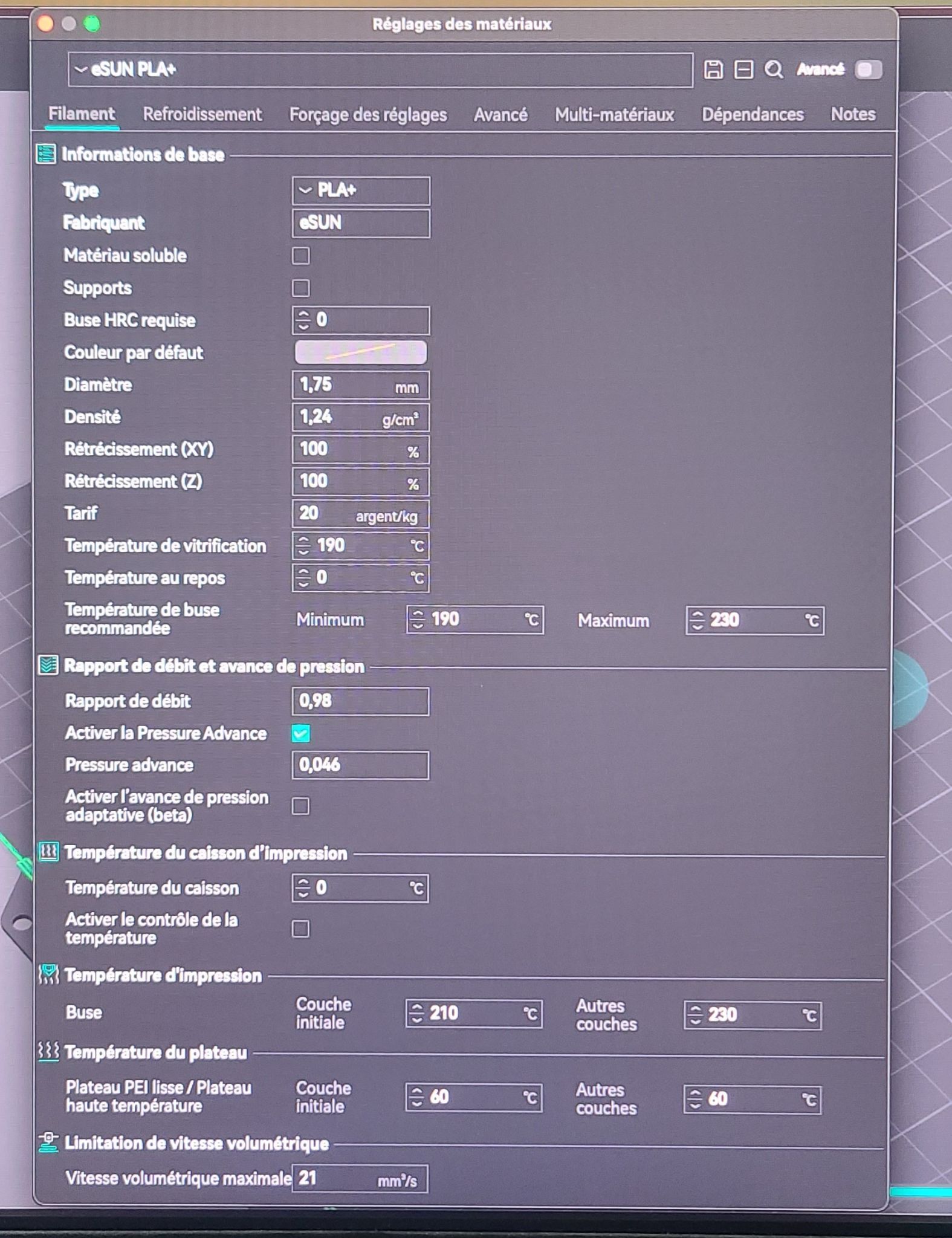Click the Rapport de débit 0,98 field
The height and width of the screenshot is (1238, 952).
361,701
